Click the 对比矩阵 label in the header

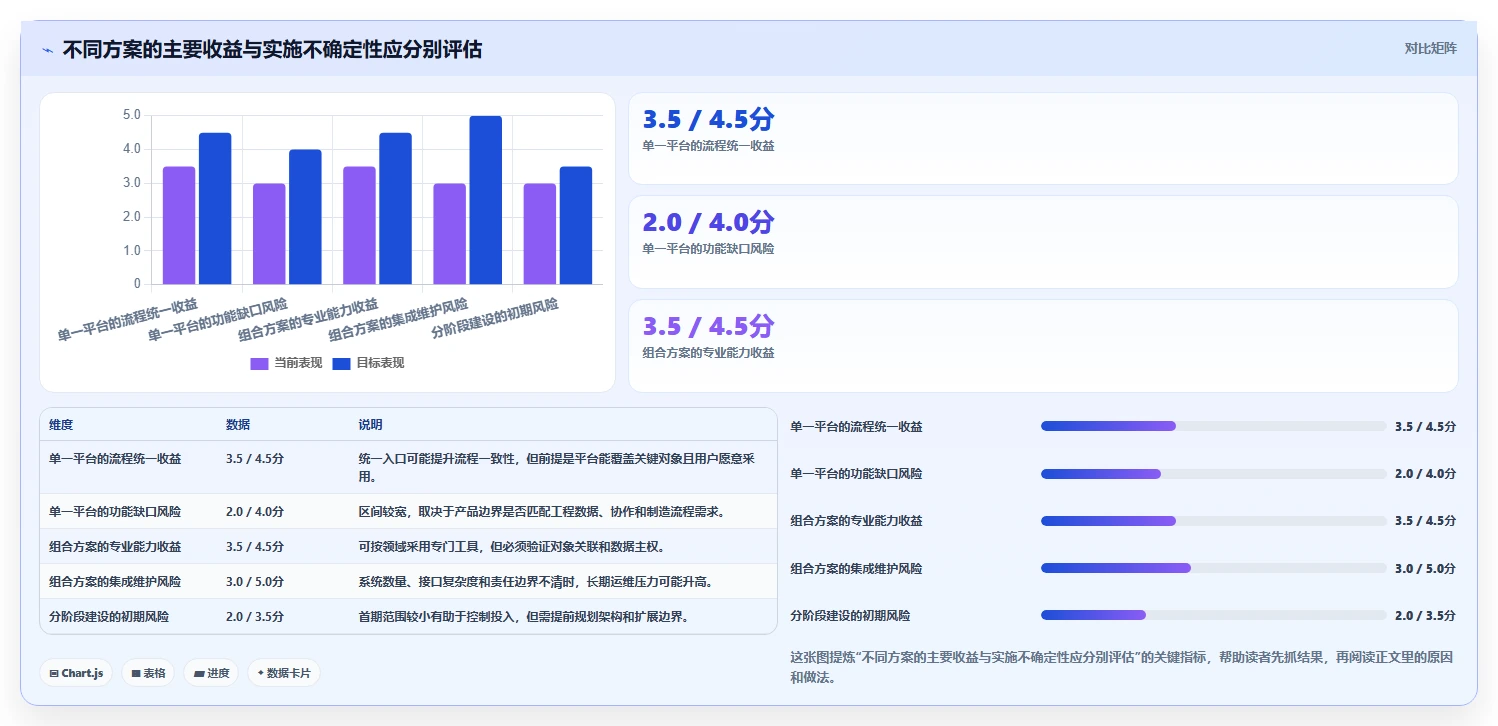pos(1430,48)
